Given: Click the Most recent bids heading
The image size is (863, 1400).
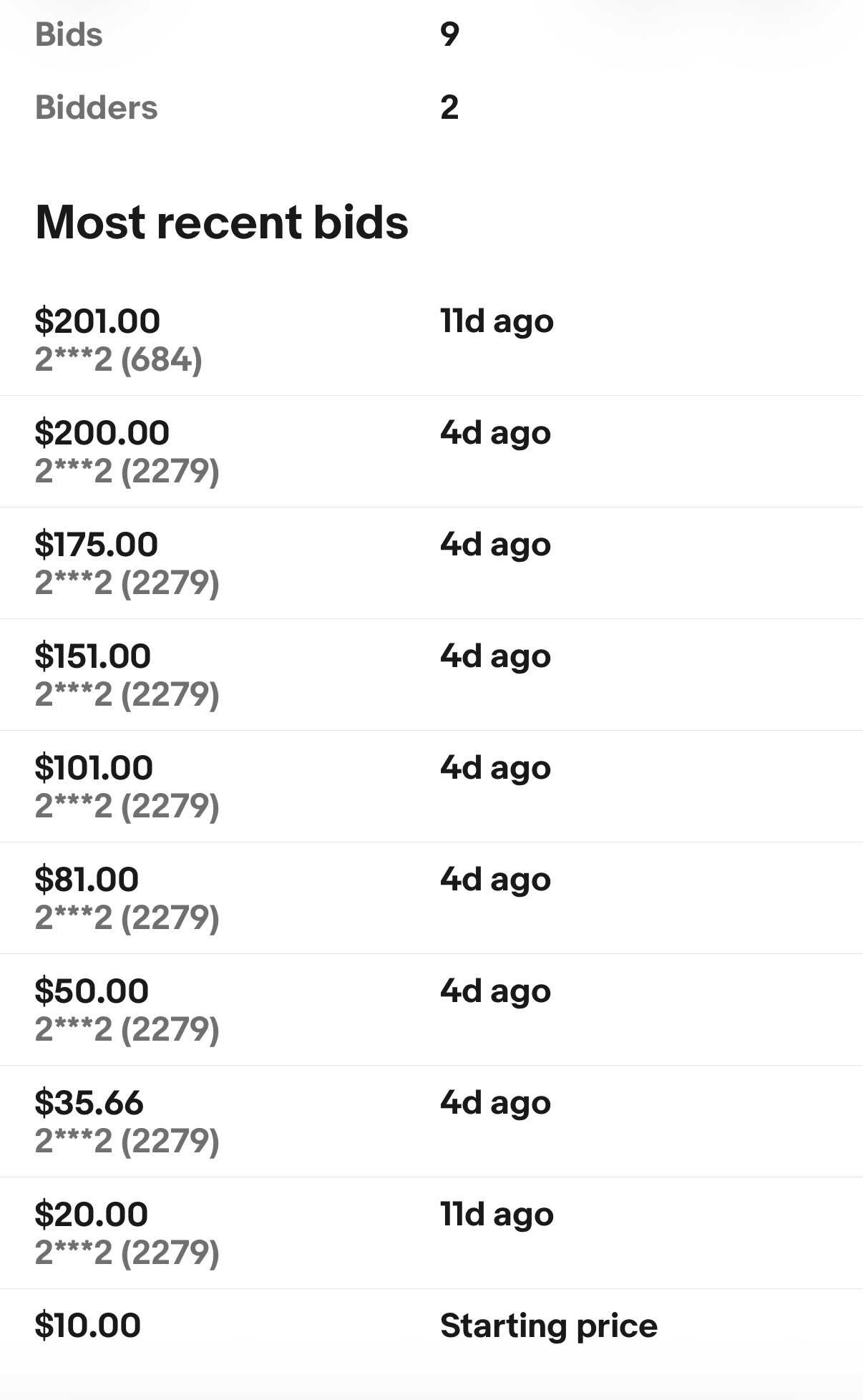Looking at the screenshot, I should (x=222, y=222).
